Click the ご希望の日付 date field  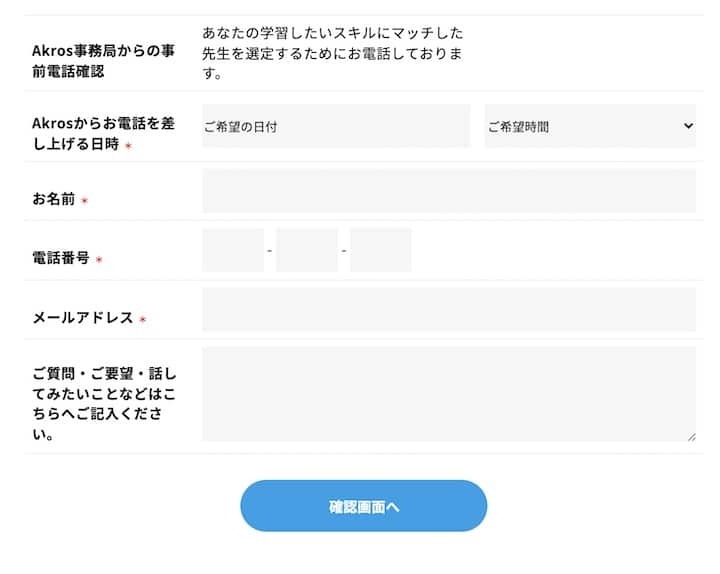pos(335,127)
